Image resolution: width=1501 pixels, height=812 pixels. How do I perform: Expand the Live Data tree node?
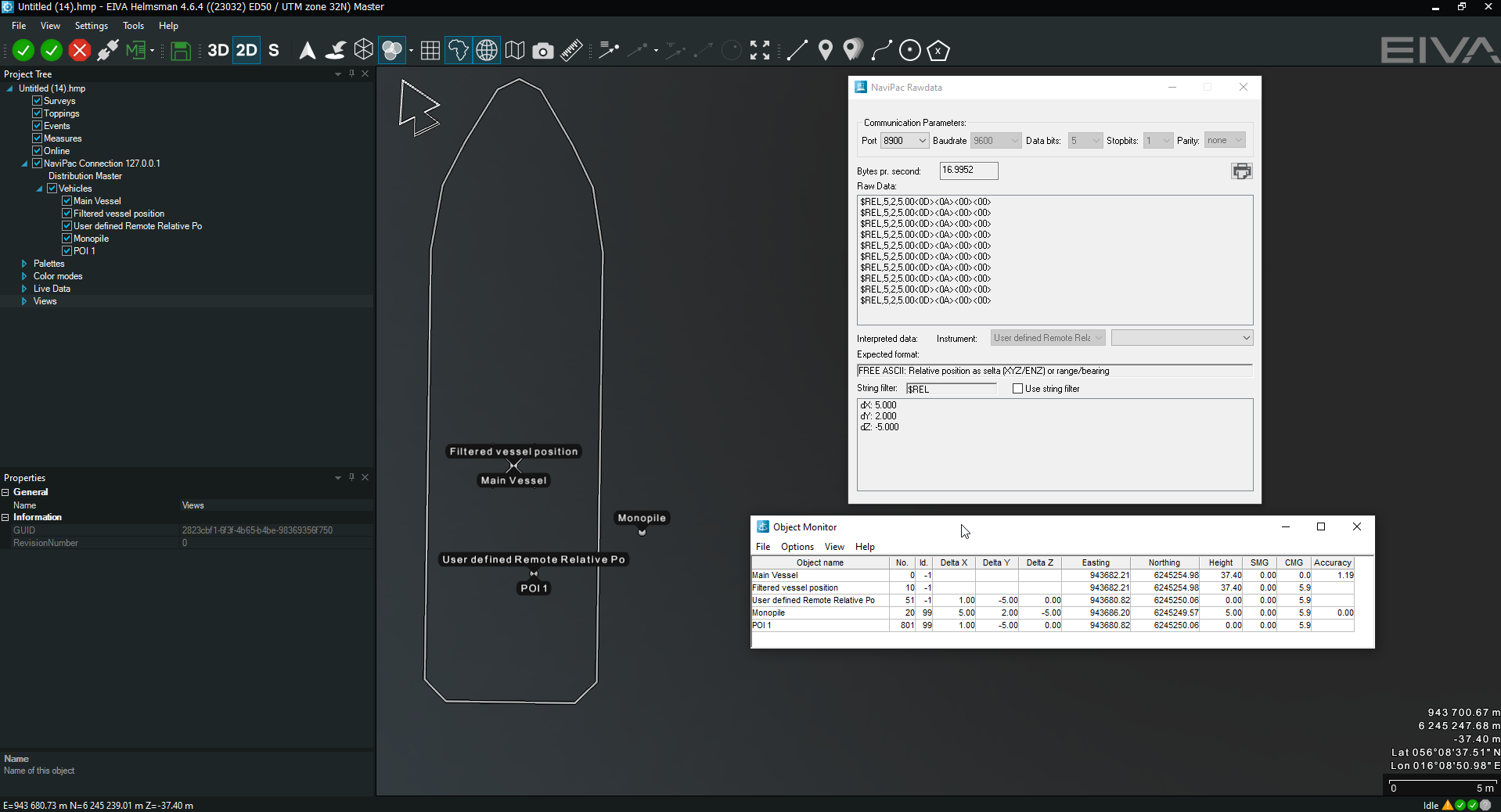(x=24, y=289)
